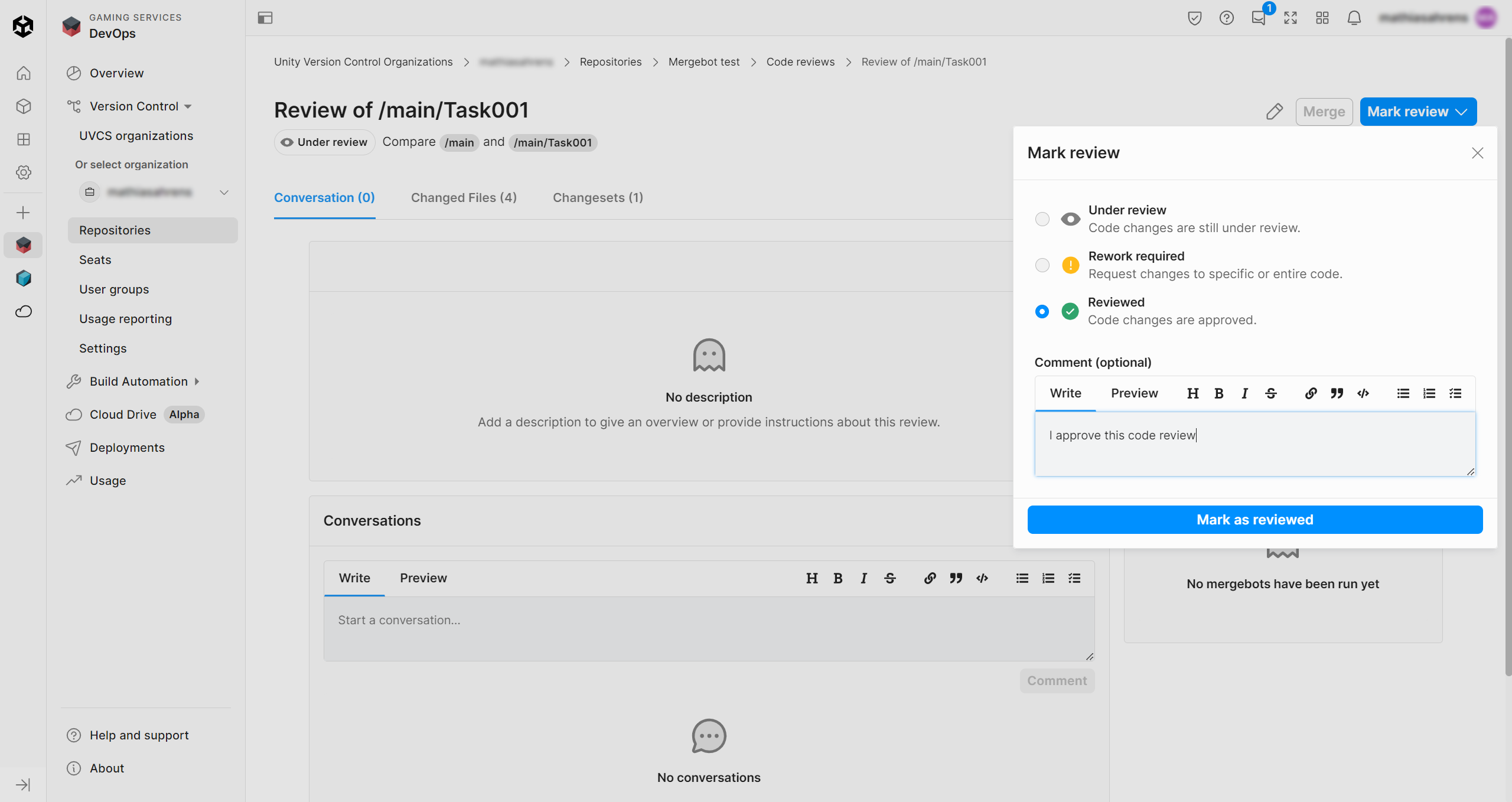The height and width of the screenshot is (802, 1512).
Task: Click strikethrough icon in Conversations editor toolbar
Action: [890, 578]
